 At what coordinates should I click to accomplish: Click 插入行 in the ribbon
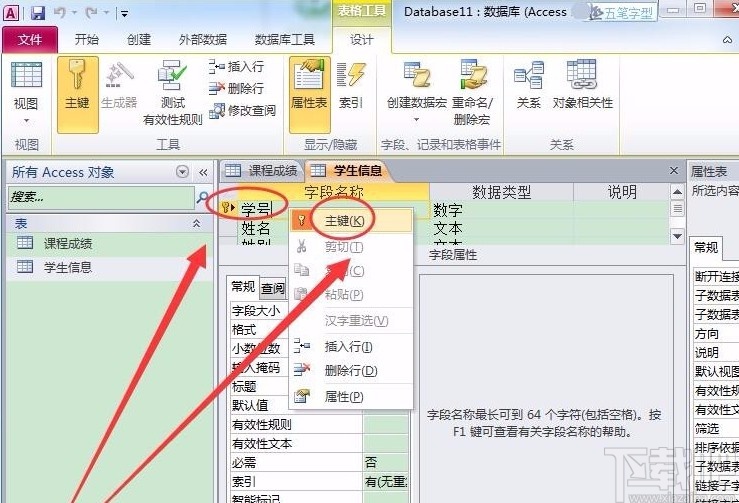[236, 67]
